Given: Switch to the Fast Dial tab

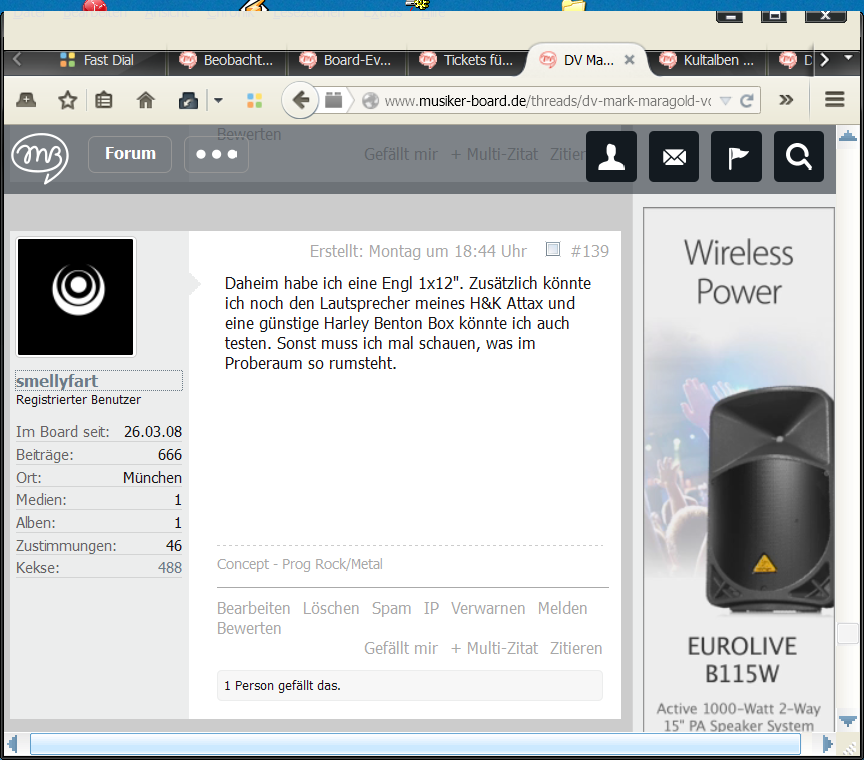Looking at the screenshot, I should coord(97,60).
